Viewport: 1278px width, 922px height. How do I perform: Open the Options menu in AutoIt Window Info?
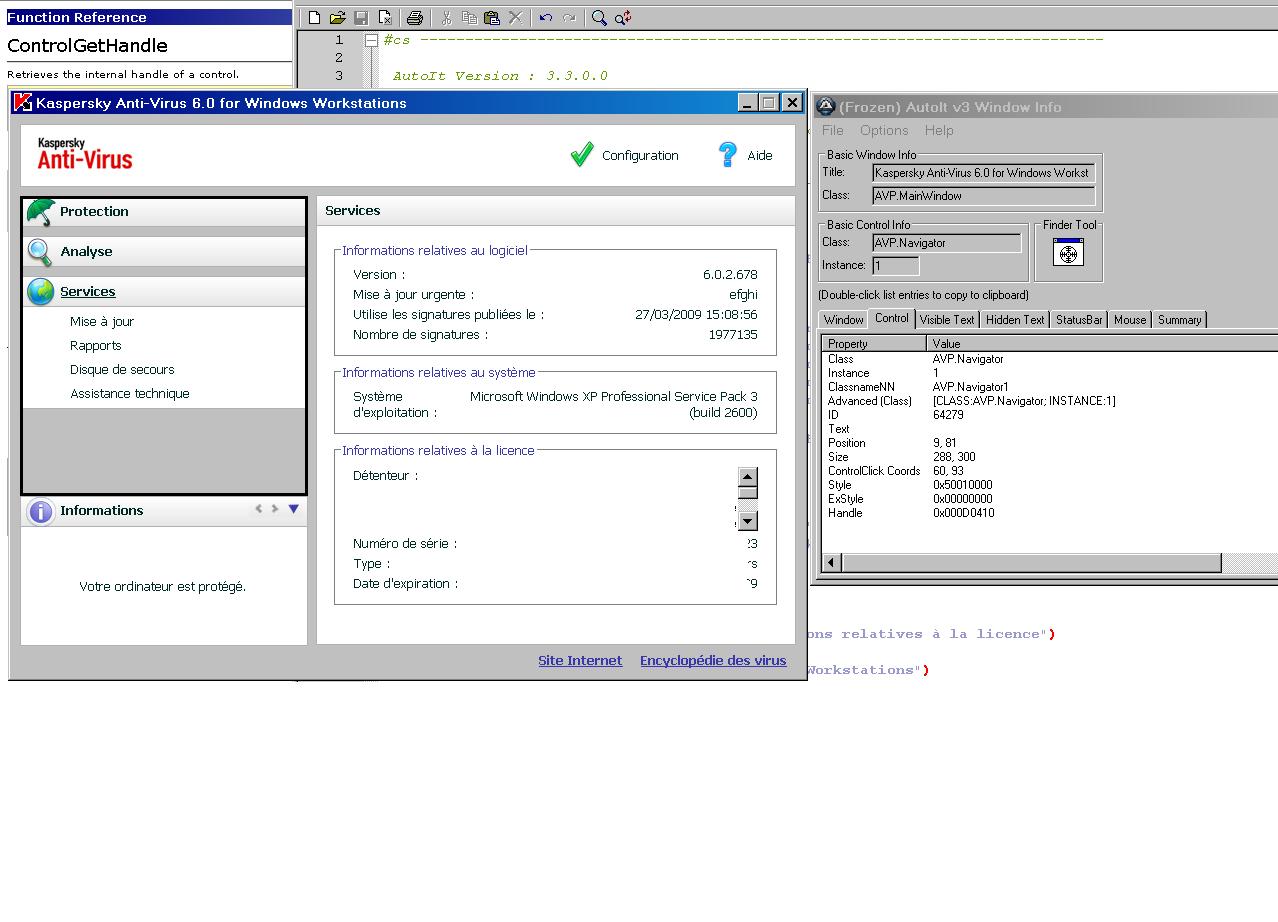[884, 130]
